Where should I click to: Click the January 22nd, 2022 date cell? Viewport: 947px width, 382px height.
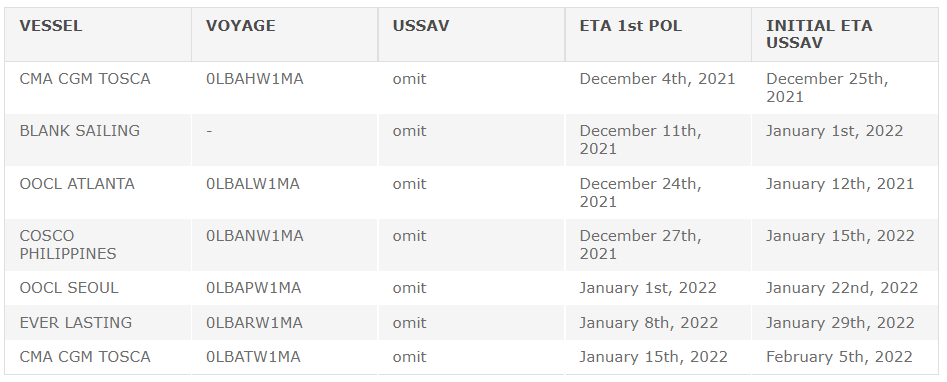tap(845, 288)
